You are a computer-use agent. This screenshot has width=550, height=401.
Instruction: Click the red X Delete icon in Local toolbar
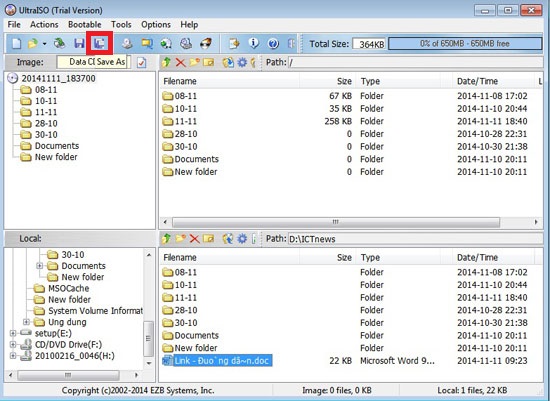tap(194, 239)
